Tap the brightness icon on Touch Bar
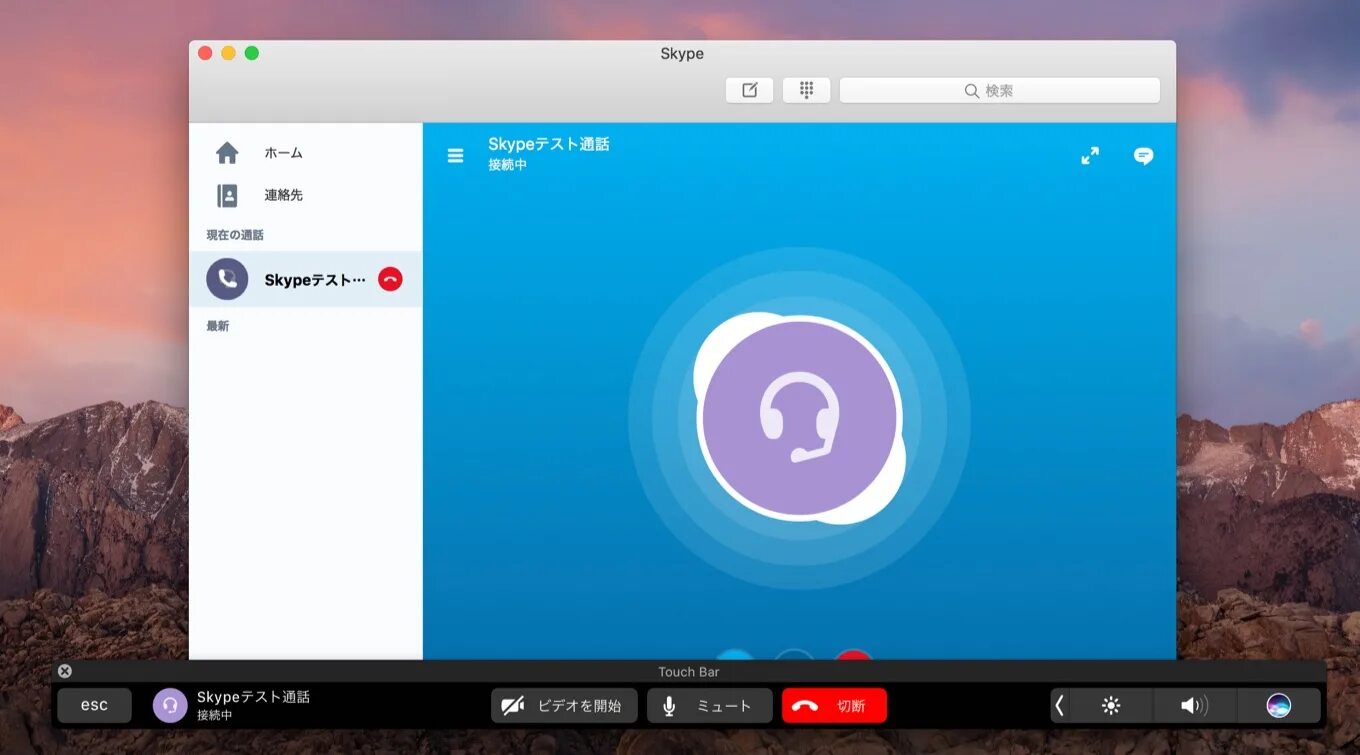Viewport: 1360px width, 755px height. pyautogui.click(x=1110, y=705)
